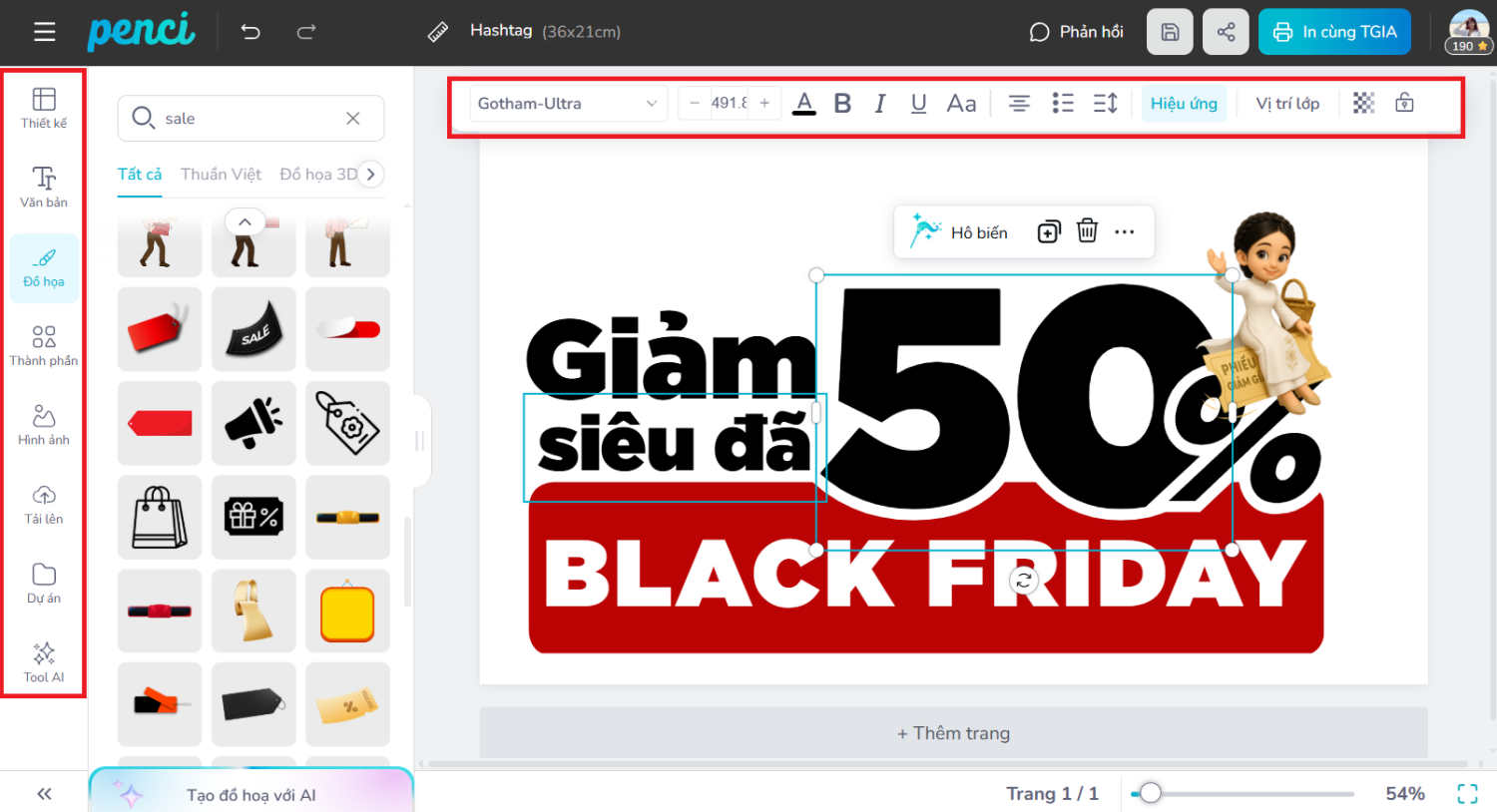The image size is (1497, 812).
Task: Click the sale search input field
Action: click(249, 119)
